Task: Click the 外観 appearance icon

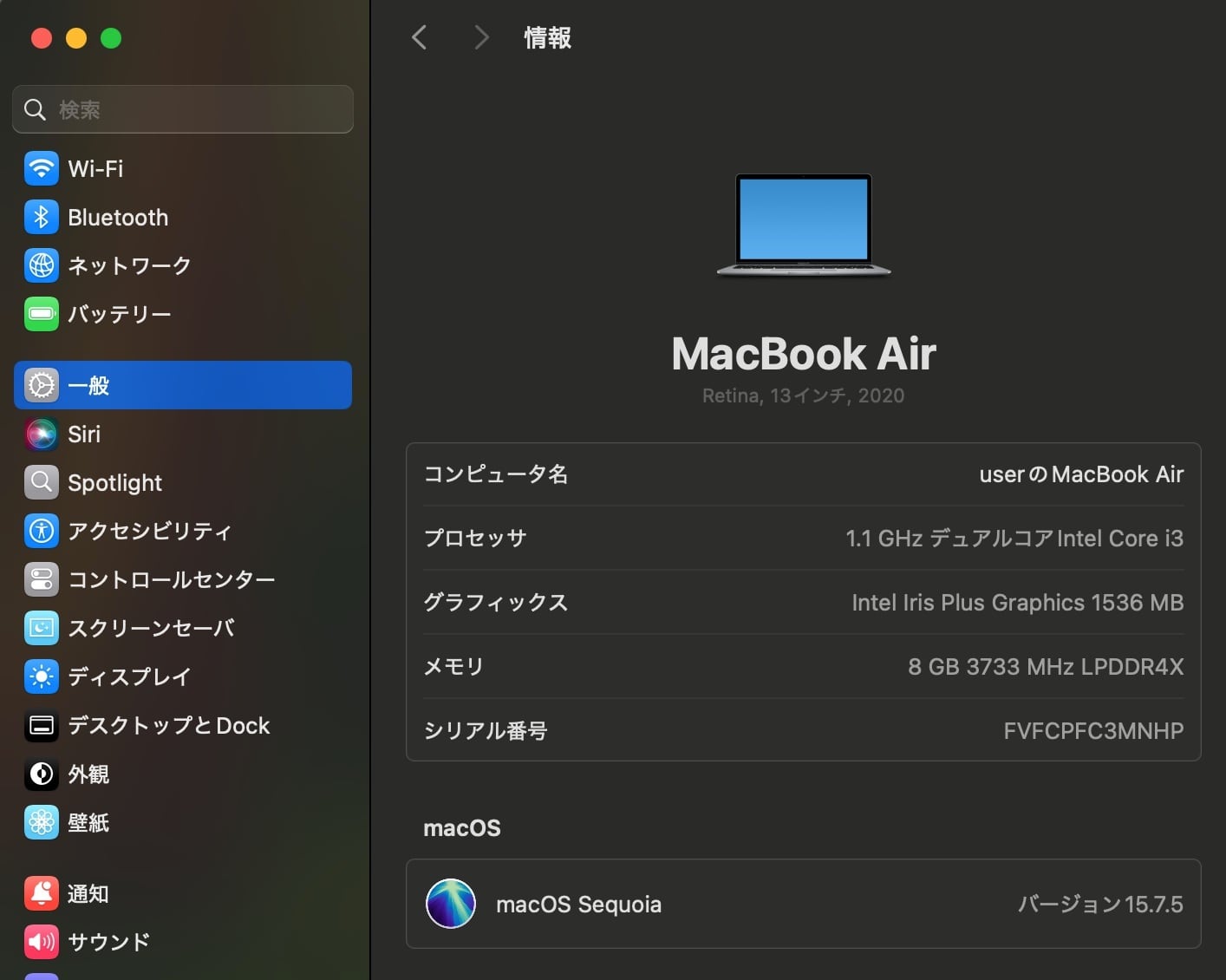Action: pyautogui.click(x=42, y=774)
